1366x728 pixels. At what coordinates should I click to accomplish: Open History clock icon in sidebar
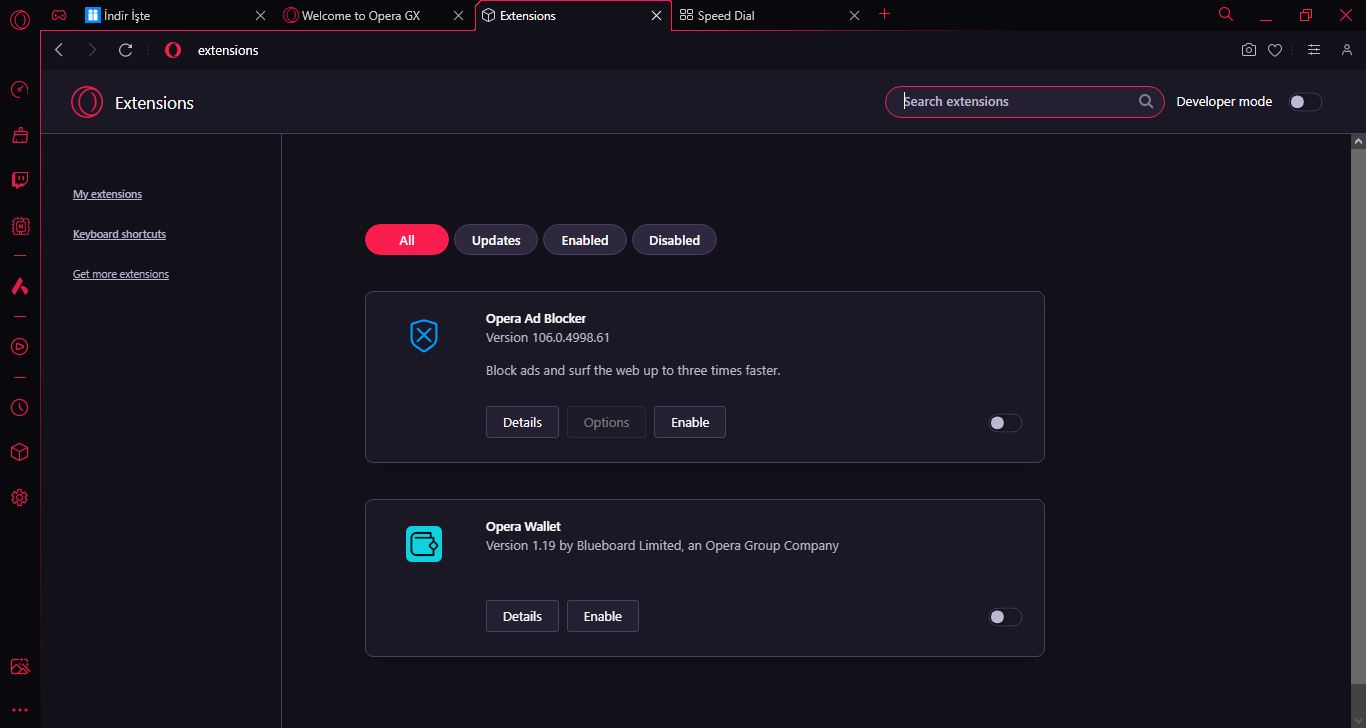point(19,408)
